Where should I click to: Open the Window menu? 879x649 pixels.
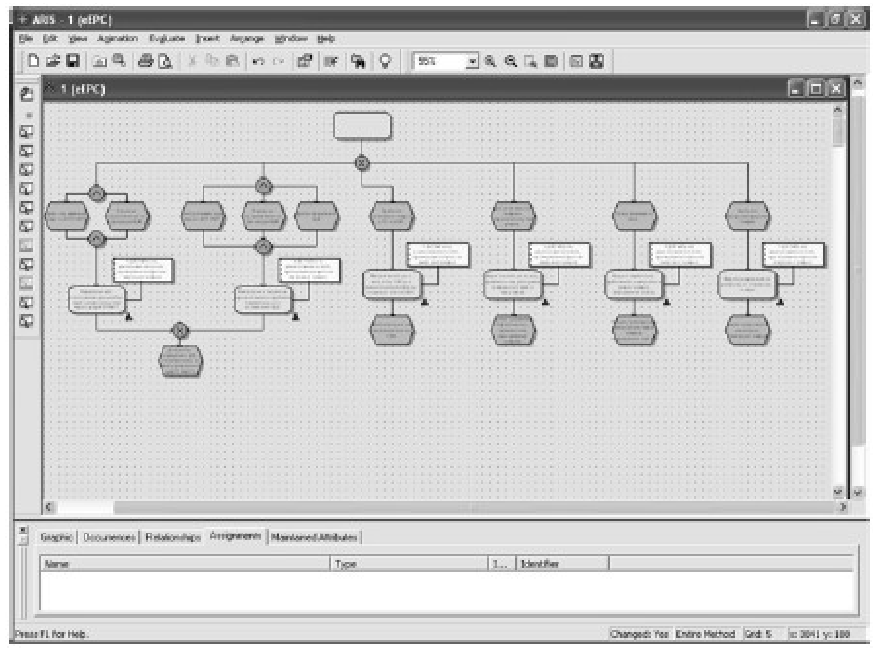(291, 38)
